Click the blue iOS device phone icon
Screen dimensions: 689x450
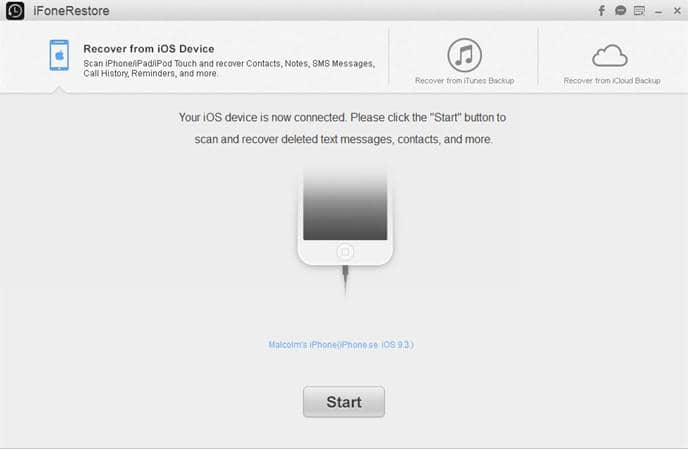click(x=59, y=55)
